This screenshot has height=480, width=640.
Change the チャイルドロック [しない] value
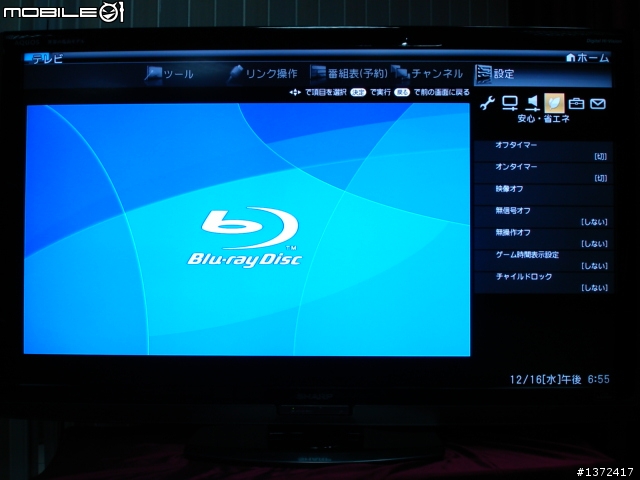pyautogui.click(x=594, y=288)
